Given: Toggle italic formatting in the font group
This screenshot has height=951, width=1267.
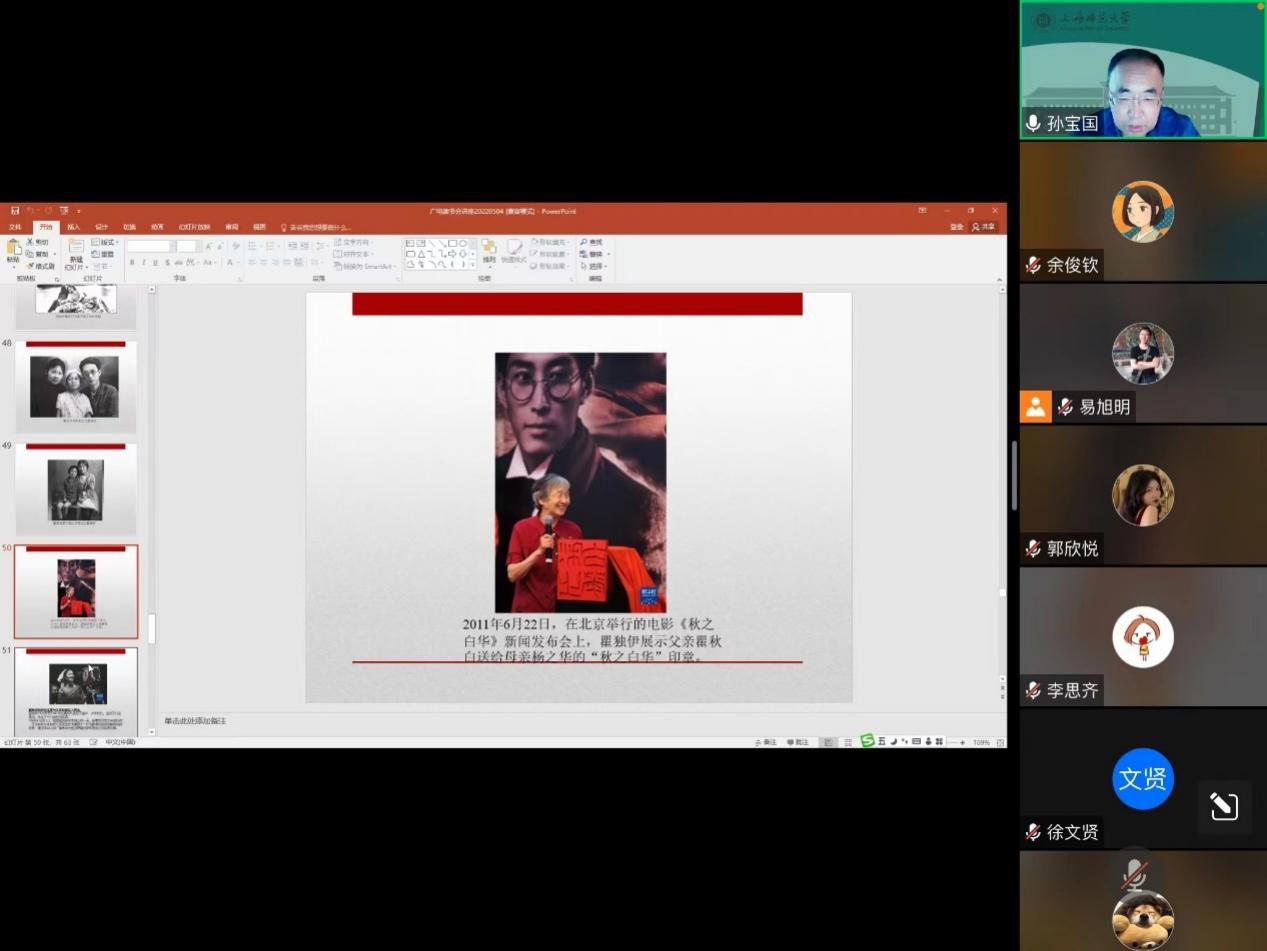Looking at the screenshot, I should point(143,263).
